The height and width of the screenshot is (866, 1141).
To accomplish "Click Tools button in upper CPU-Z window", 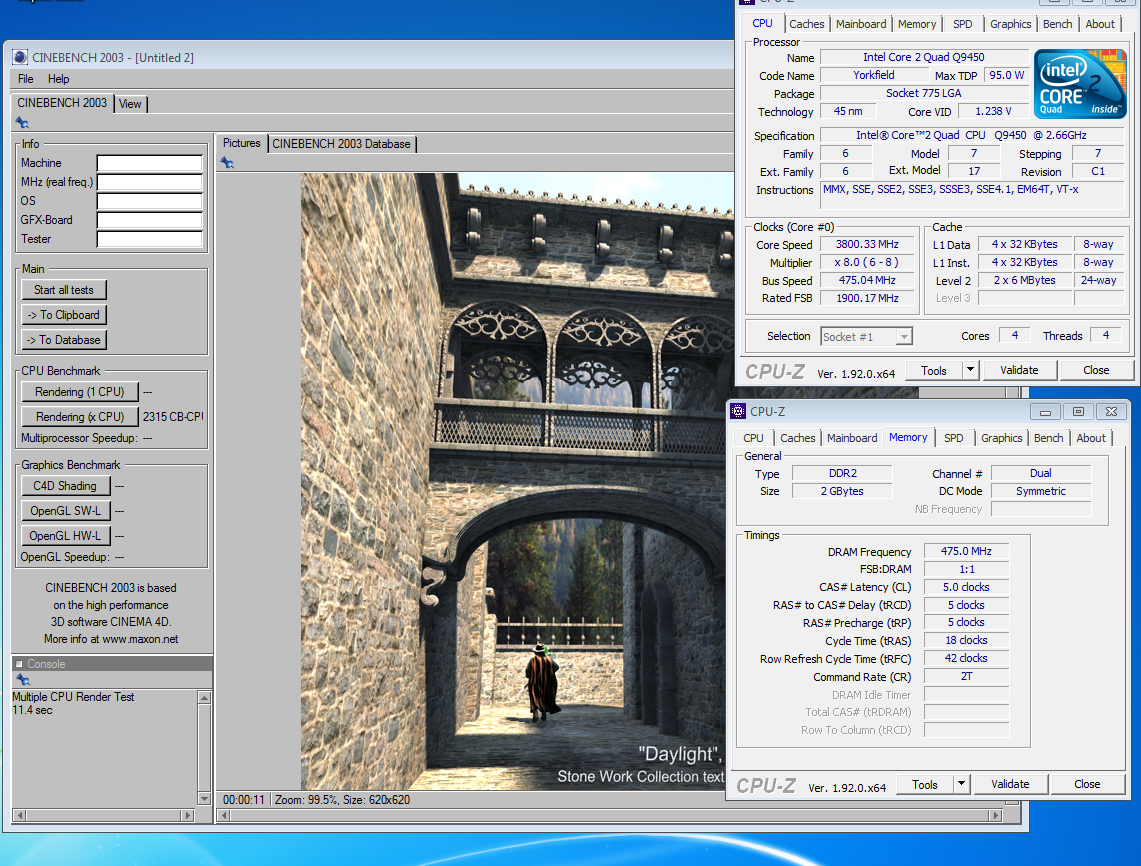I will click(x=934, y=370).
